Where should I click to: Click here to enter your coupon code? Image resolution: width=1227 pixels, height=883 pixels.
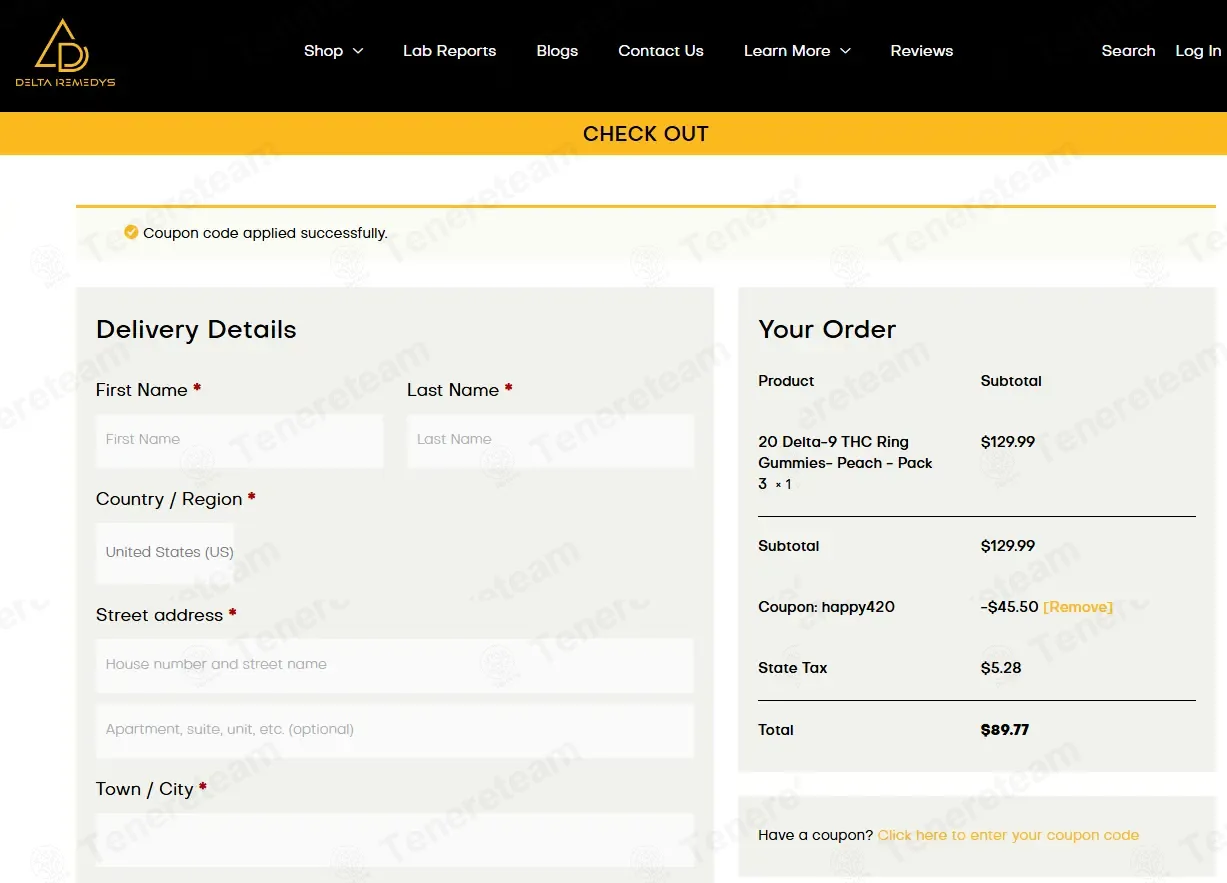tap(1008, 835)
